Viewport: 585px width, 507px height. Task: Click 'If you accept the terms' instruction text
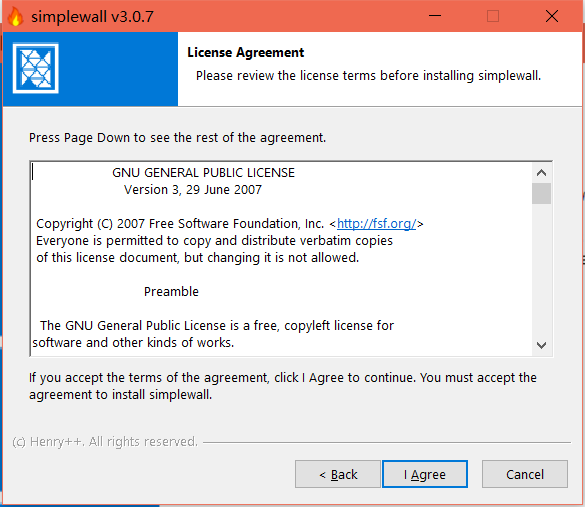click(283, 386)
